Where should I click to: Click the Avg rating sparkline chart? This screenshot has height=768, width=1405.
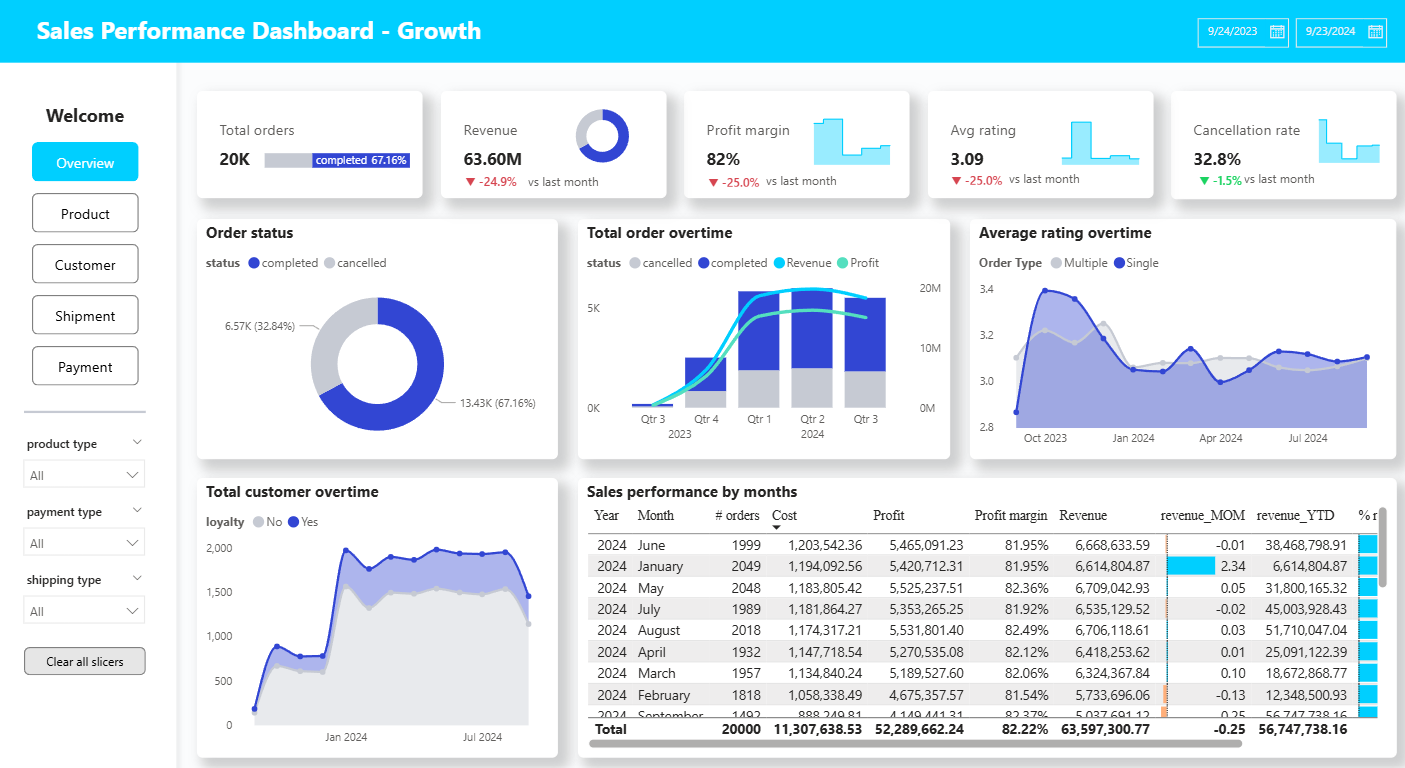pos(1100,142)
